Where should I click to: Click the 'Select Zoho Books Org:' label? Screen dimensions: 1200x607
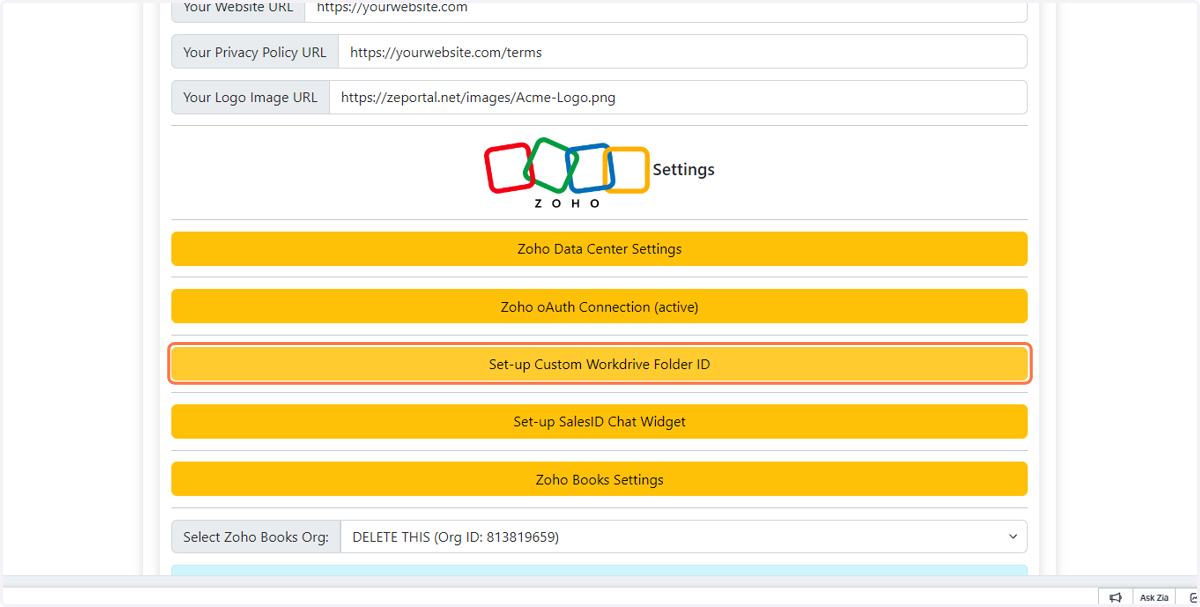coord(256,537)
